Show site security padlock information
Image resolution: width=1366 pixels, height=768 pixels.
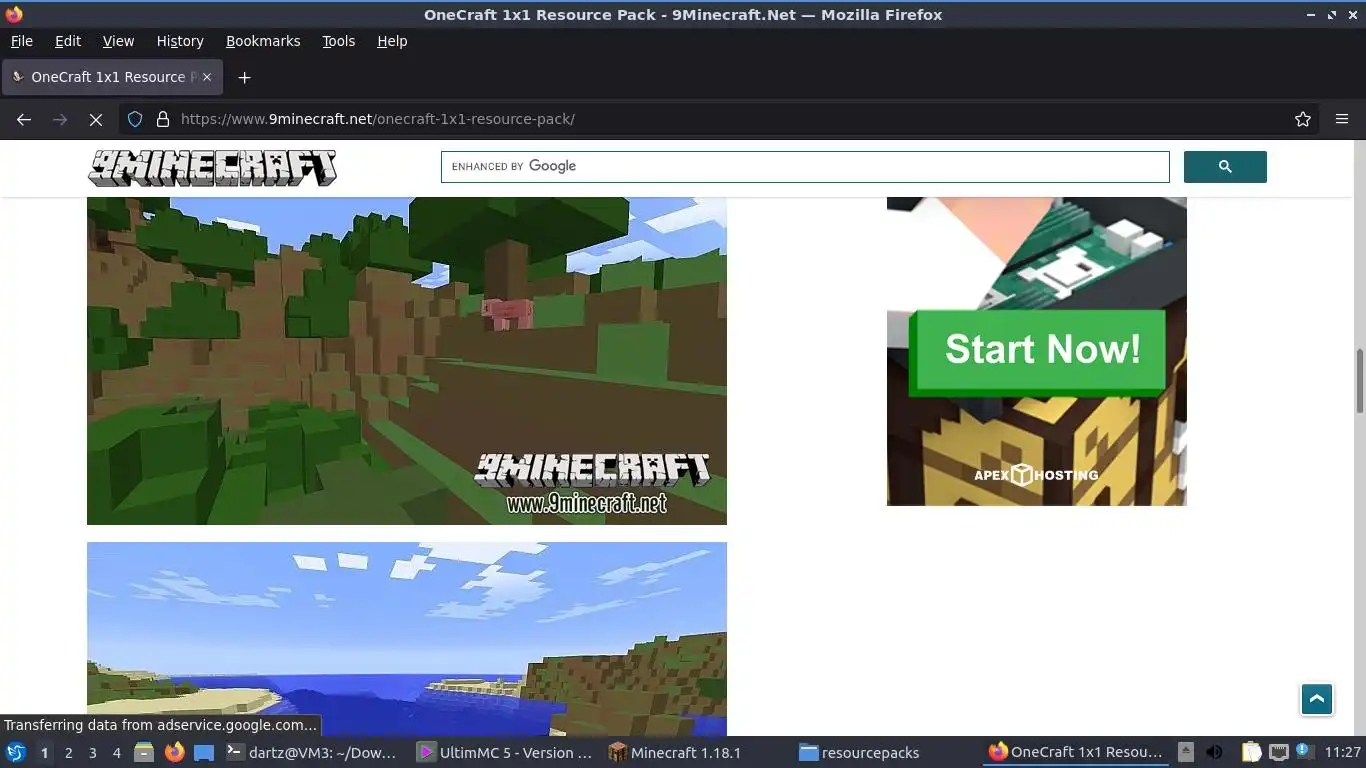(163, 119)
